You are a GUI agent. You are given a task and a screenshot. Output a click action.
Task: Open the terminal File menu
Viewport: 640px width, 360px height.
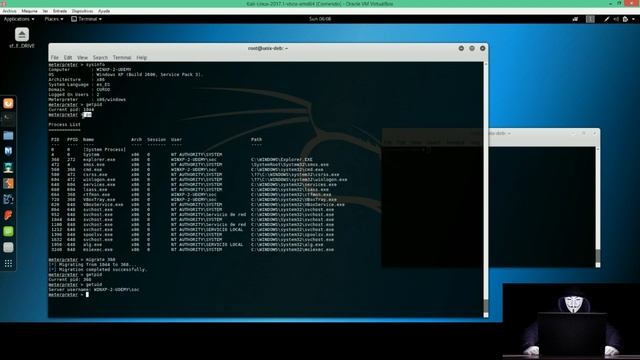click(55, 58)
